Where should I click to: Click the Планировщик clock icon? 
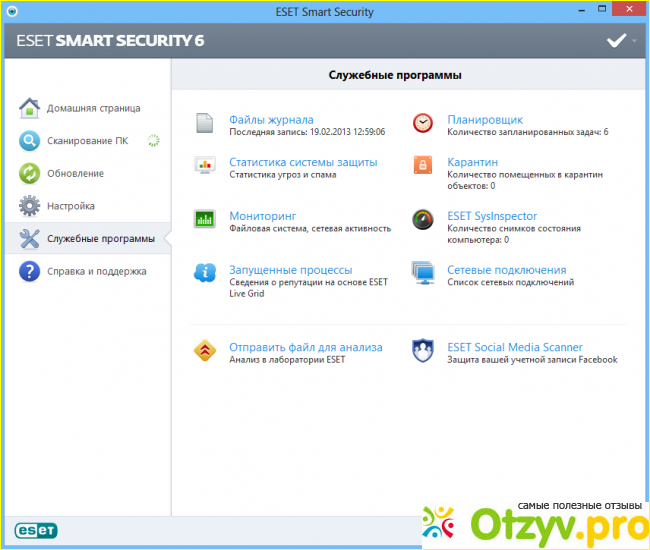click(x=423, y=124)
